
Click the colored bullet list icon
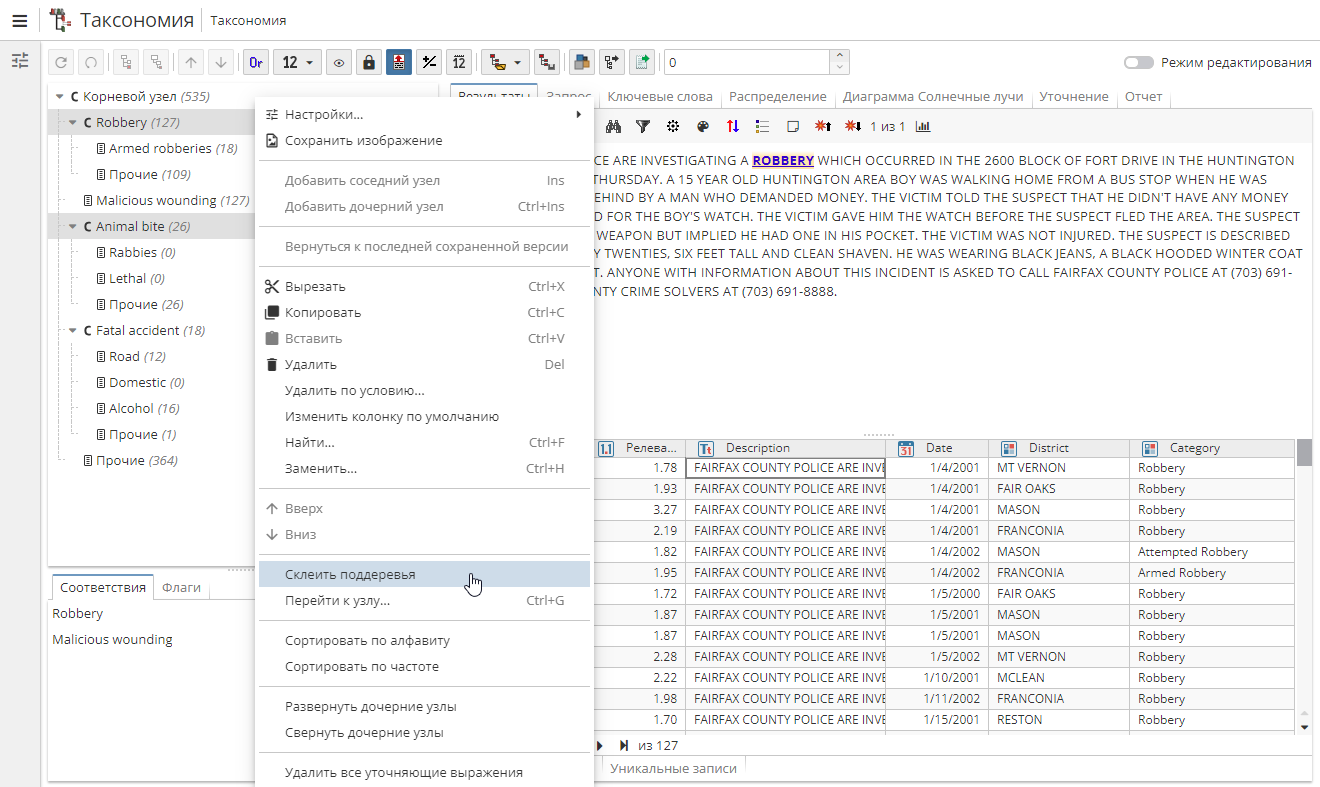coord(762,127)
